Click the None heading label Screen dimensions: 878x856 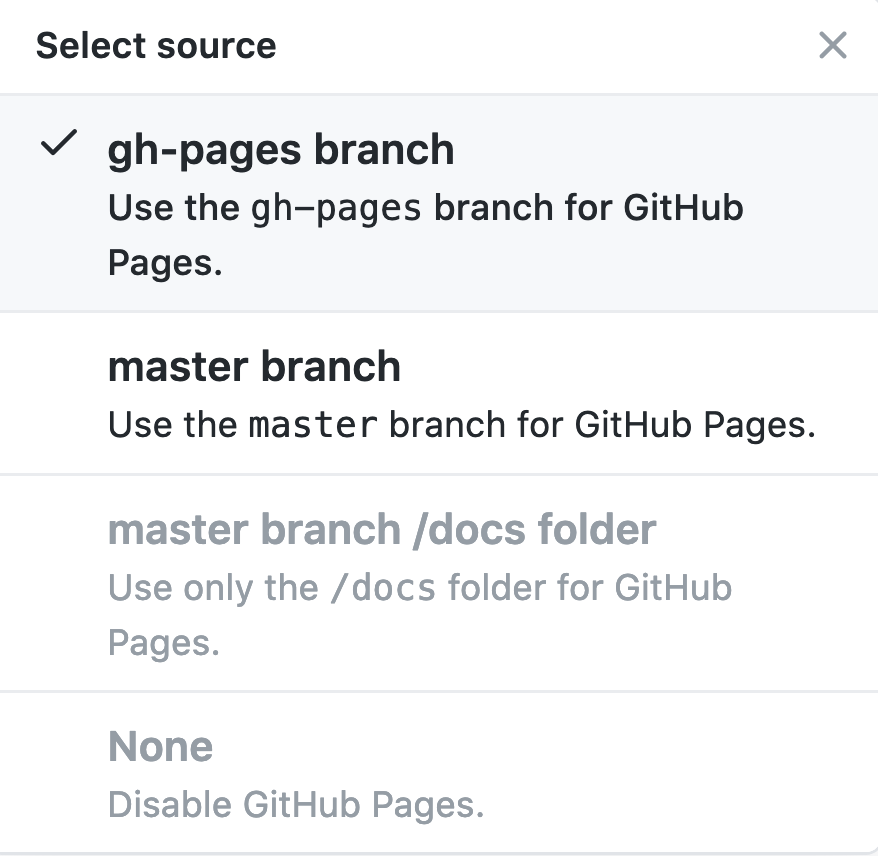[x=161, y=746]
